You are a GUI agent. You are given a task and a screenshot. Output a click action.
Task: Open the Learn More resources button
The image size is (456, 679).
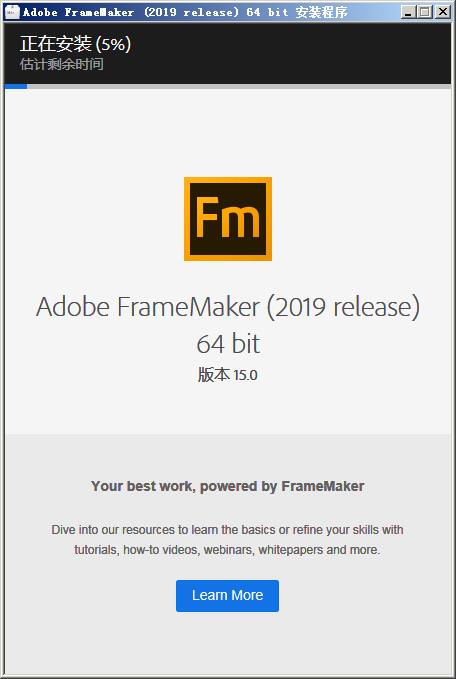click(x=227, y=595)
